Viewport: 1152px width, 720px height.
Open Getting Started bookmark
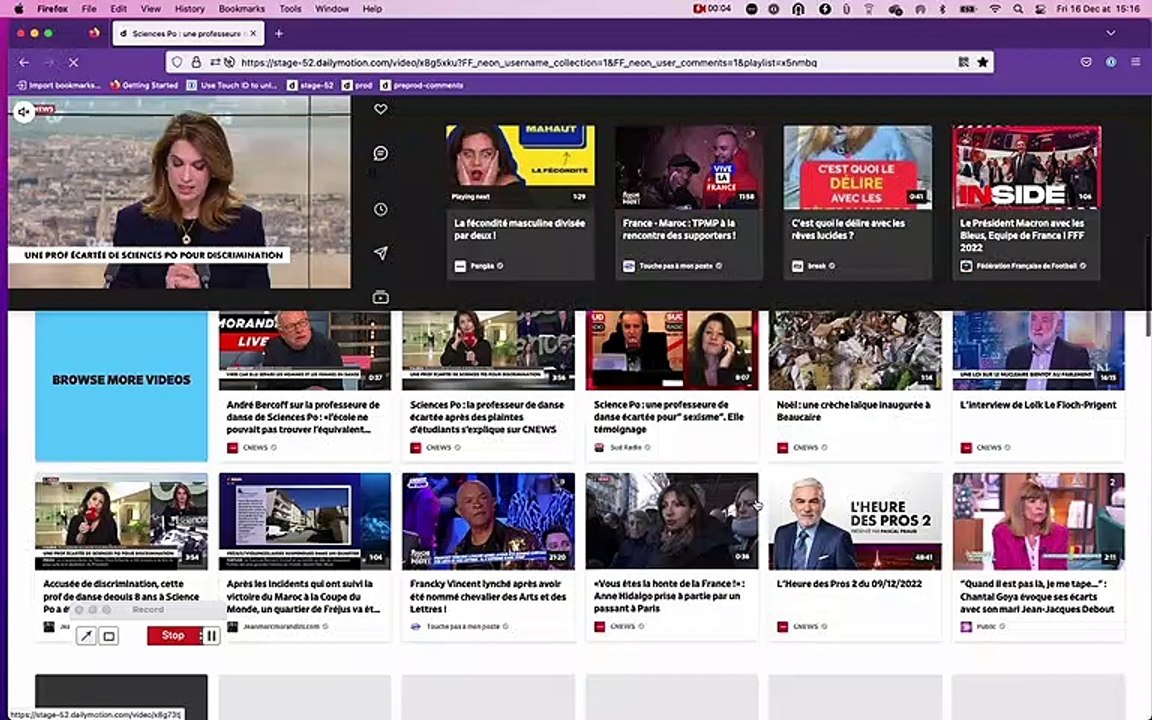[144, 85]
